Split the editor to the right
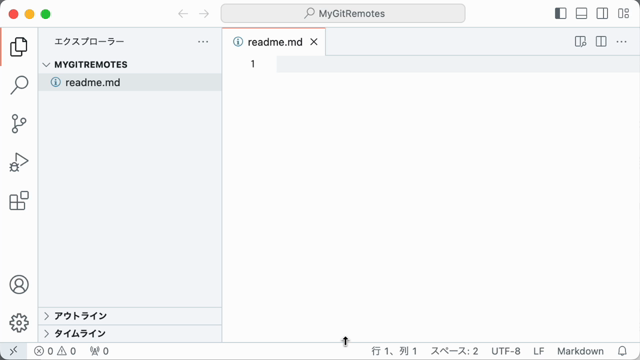This screenshot has height=360, width=640. [x=601, y=42]
